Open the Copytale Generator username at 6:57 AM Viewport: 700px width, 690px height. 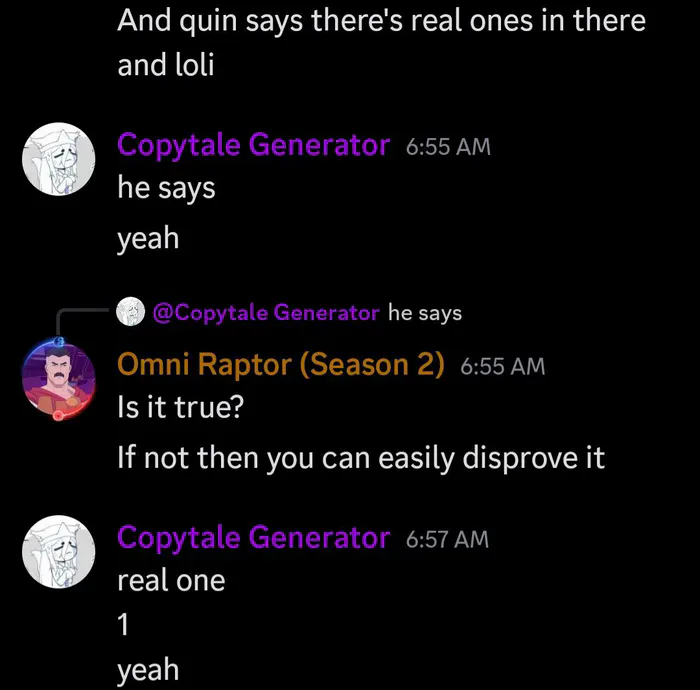(x=254, y=537)
